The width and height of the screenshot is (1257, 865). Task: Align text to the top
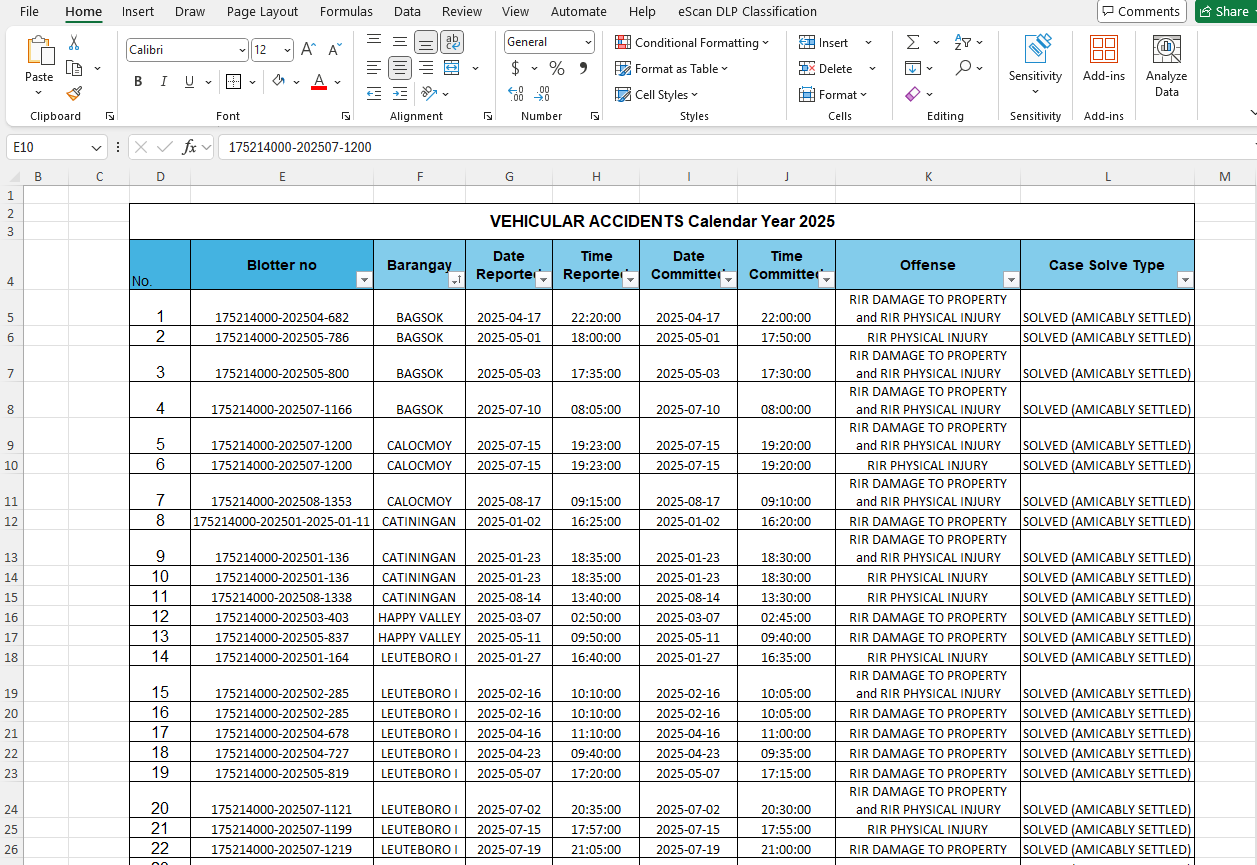pos(374,42)
